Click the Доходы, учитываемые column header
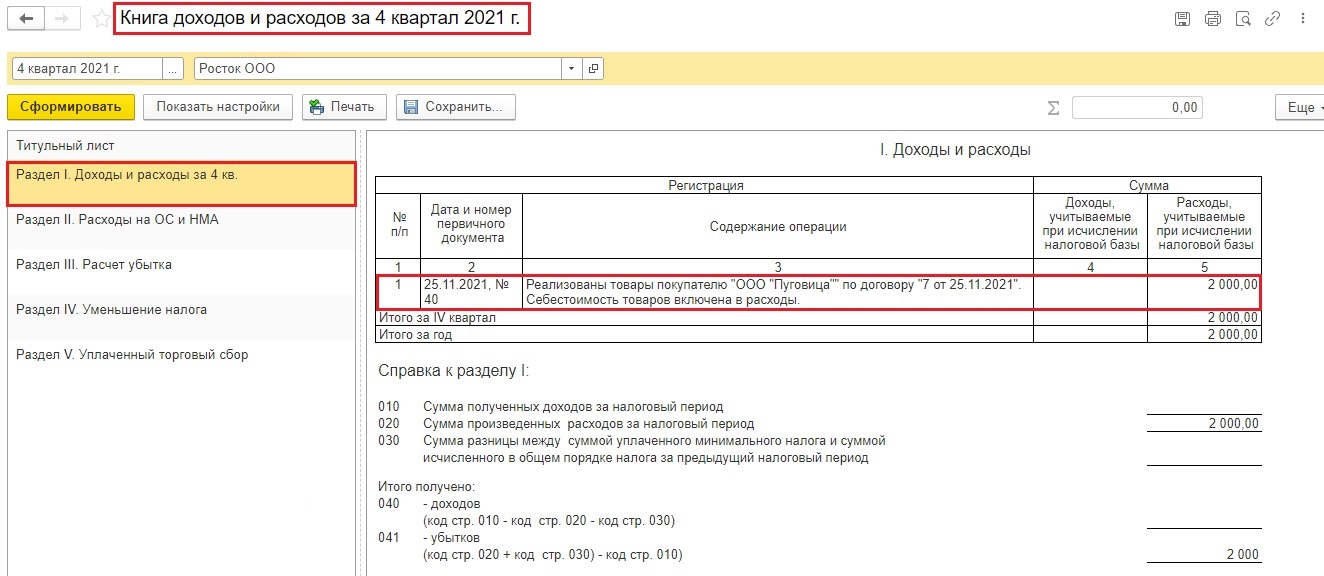 pos(1090,226)
